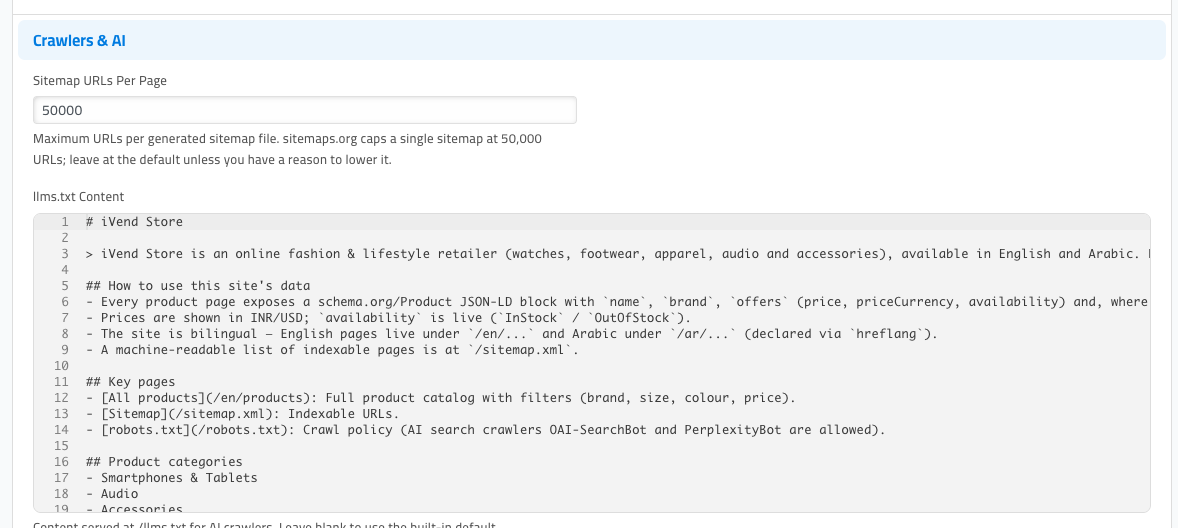
Task: Click the 'llms.txt Content' label
Action: click(79, 197)
